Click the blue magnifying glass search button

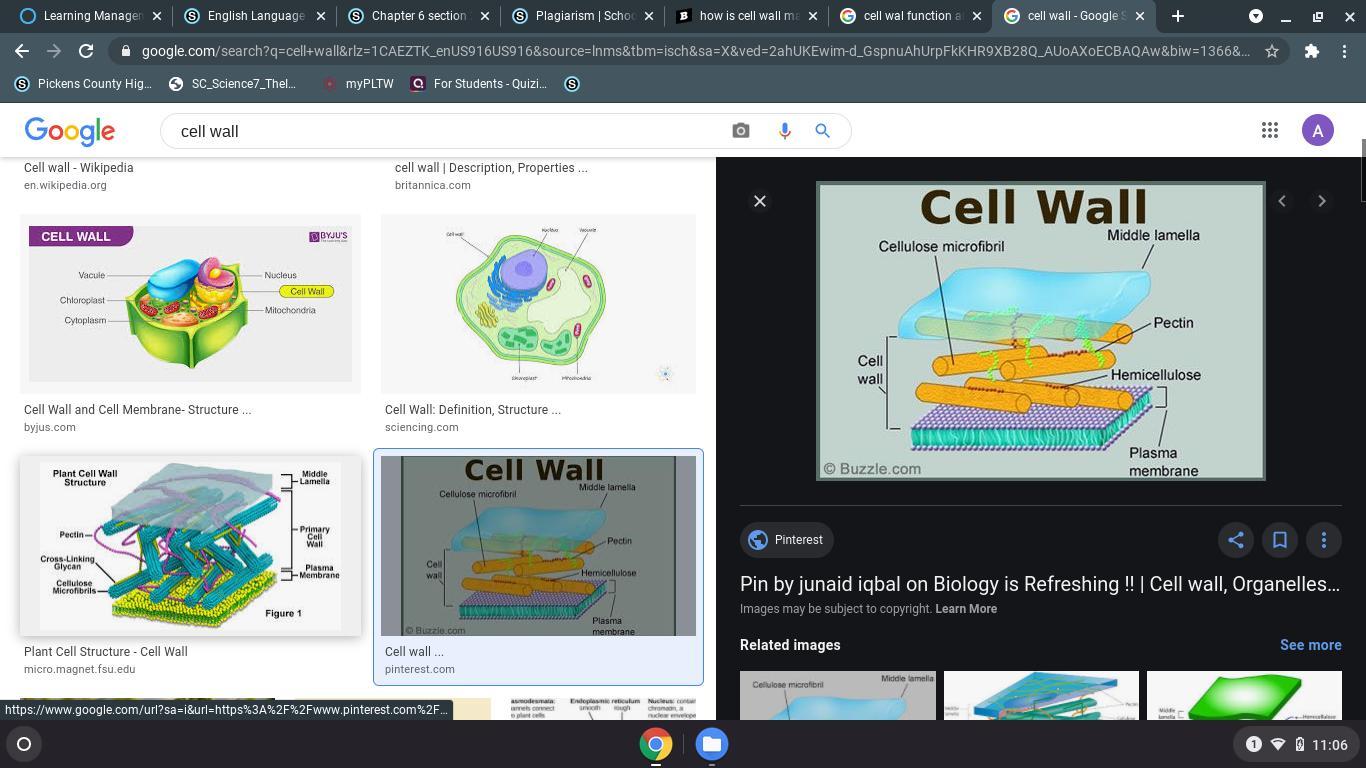coord(822,131)
